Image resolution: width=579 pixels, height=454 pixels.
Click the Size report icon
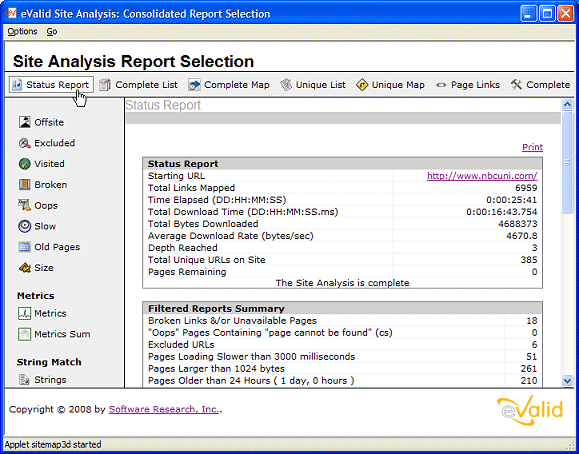(x=25, y=267)
